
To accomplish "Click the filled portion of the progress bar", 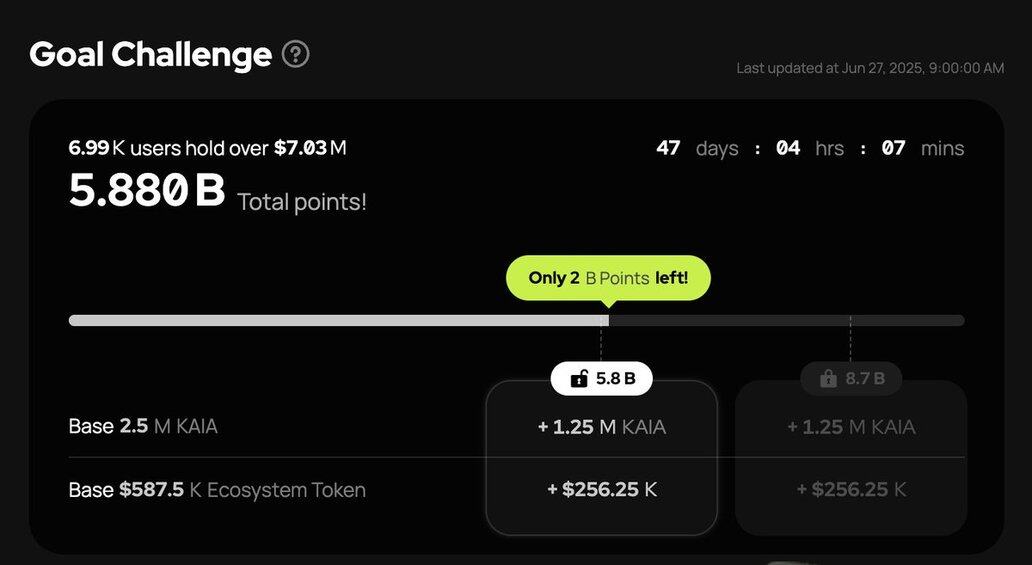I will [x=330, y=321].
